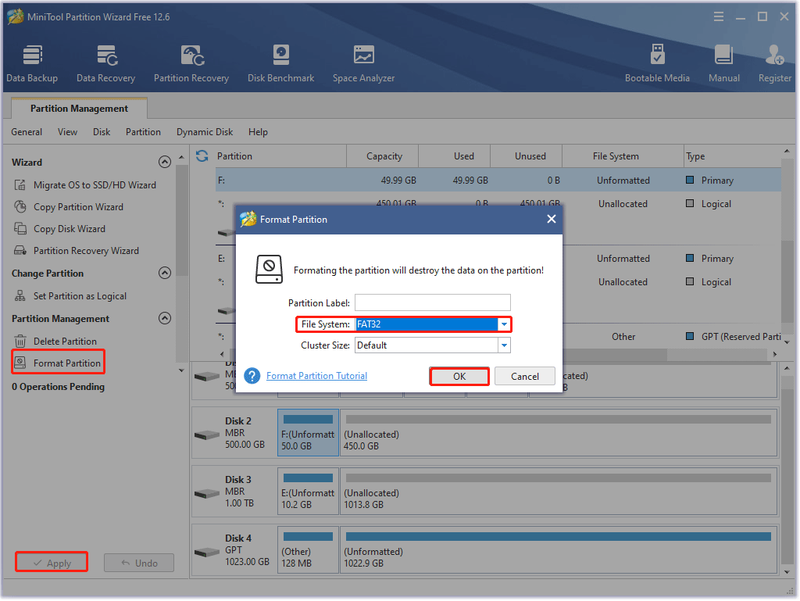800x601 pixels.
Task: Select Disk 2 unallocated 450.0 GB space
Action: click(x=559, y=432)
